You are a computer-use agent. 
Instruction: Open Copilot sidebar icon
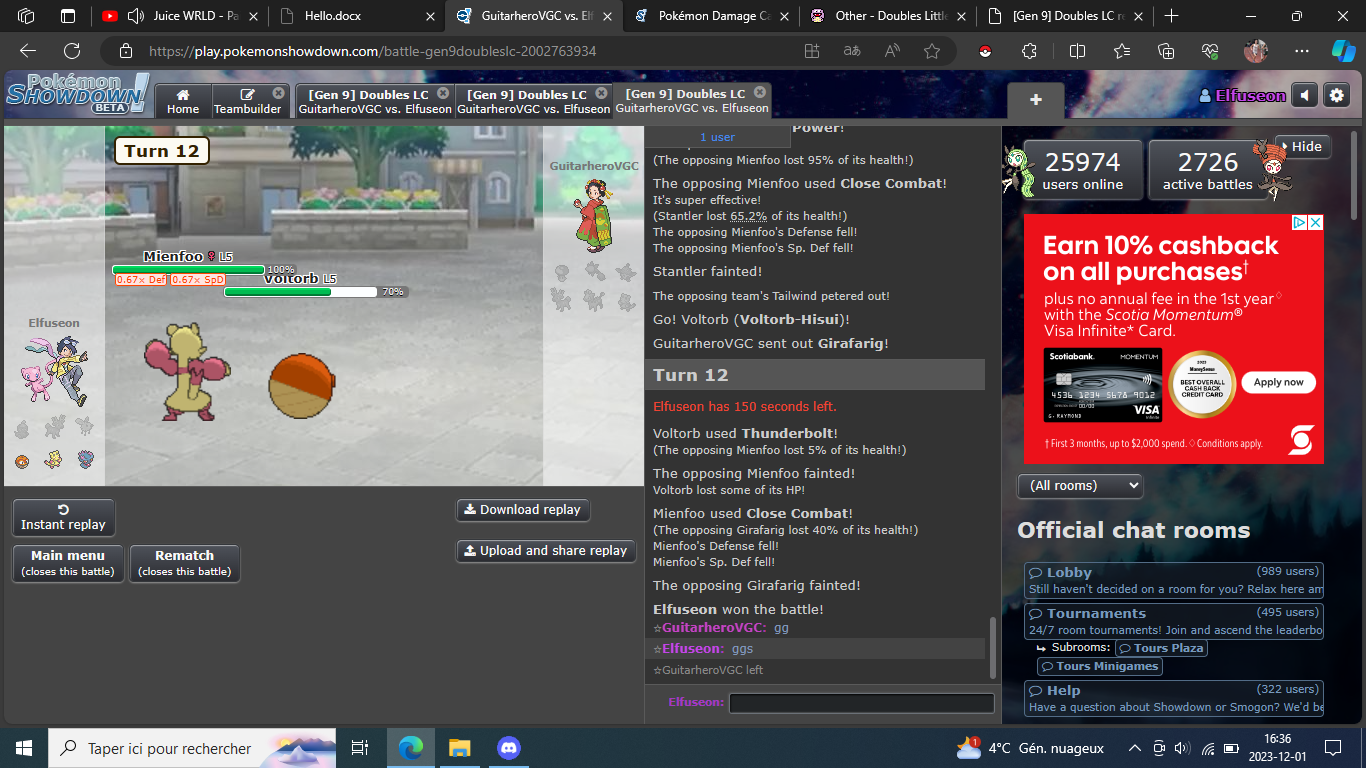point(1343,51)
